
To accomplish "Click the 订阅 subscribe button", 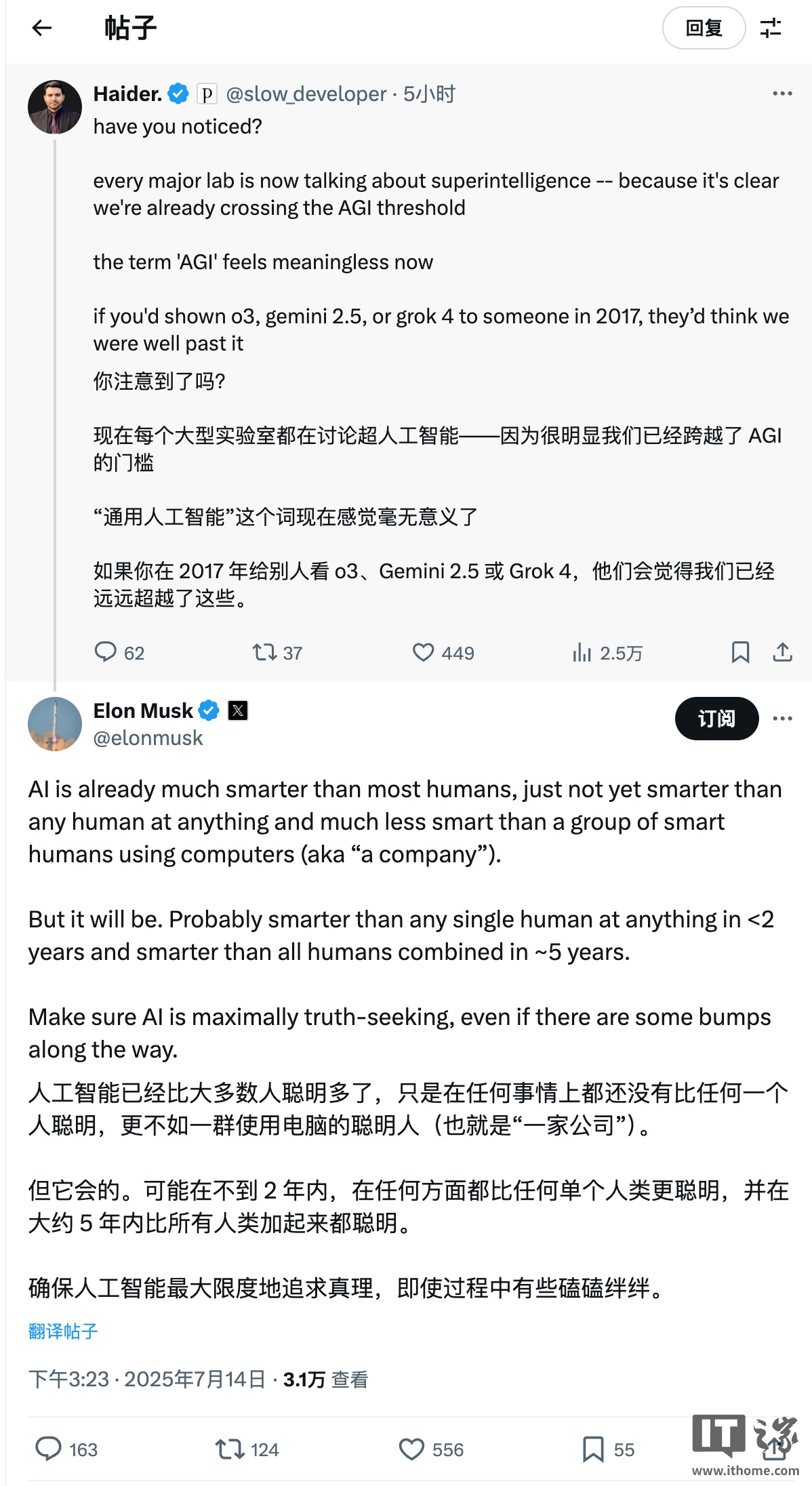I will [716, 719].
